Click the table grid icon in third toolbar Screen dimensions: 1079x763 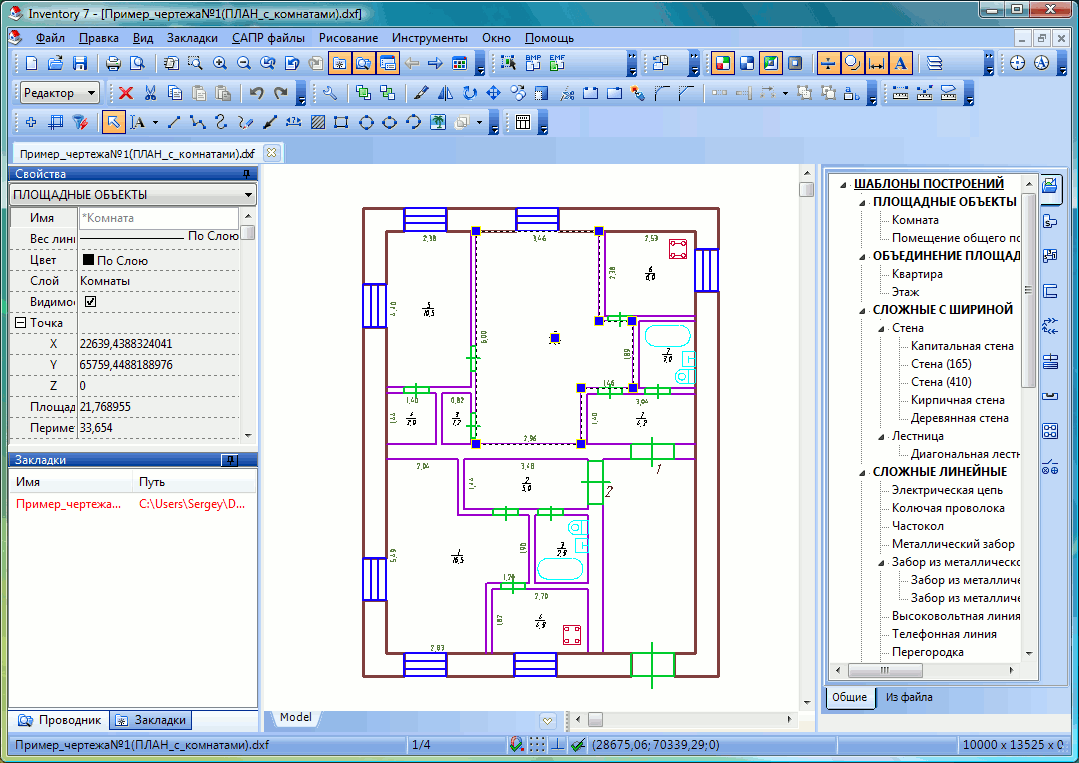coord(523,122)
